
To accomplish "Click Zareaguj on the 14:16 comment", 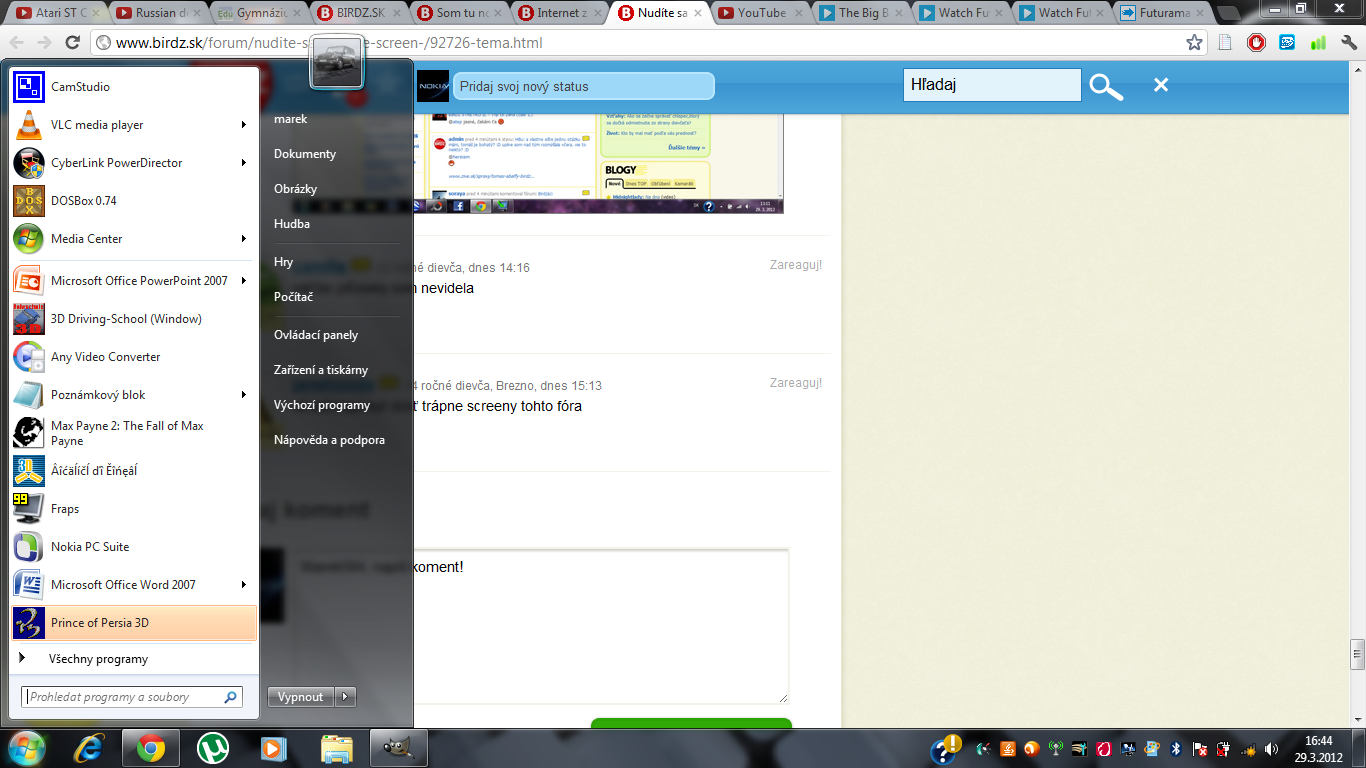I will tap(796, 265).
